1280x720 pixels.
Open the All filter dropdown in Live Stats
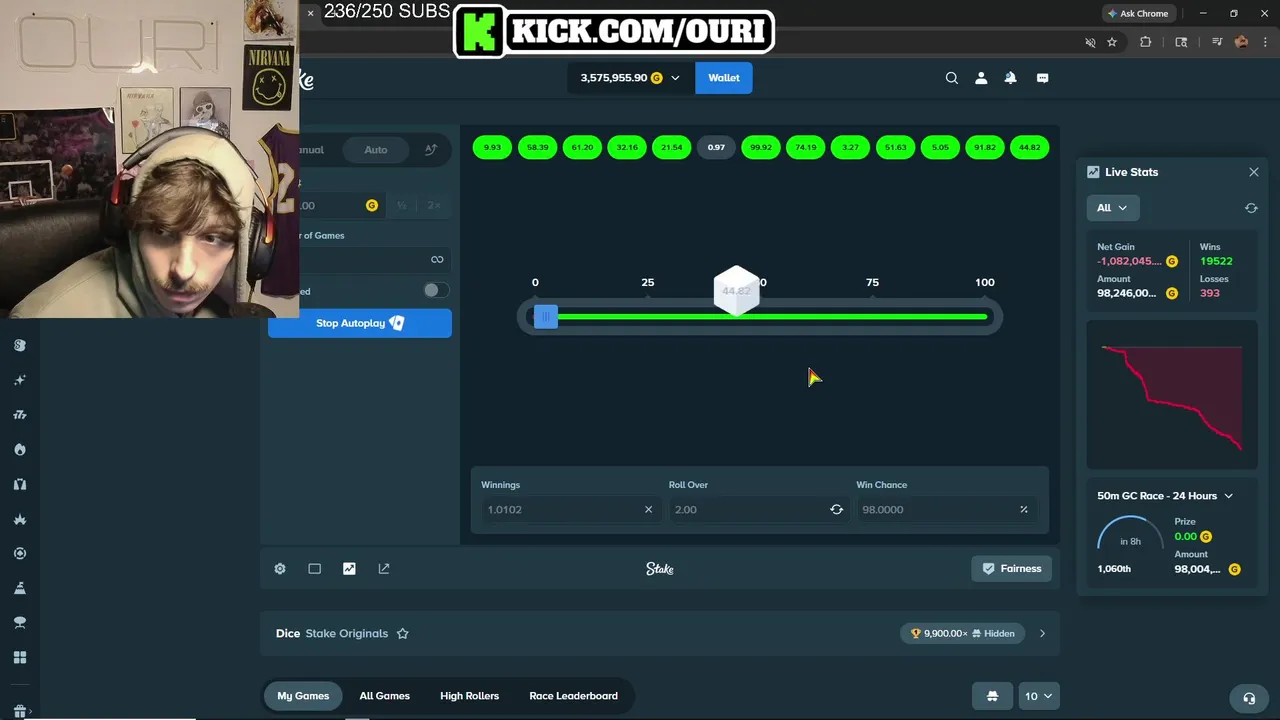tap(1112, 208)
